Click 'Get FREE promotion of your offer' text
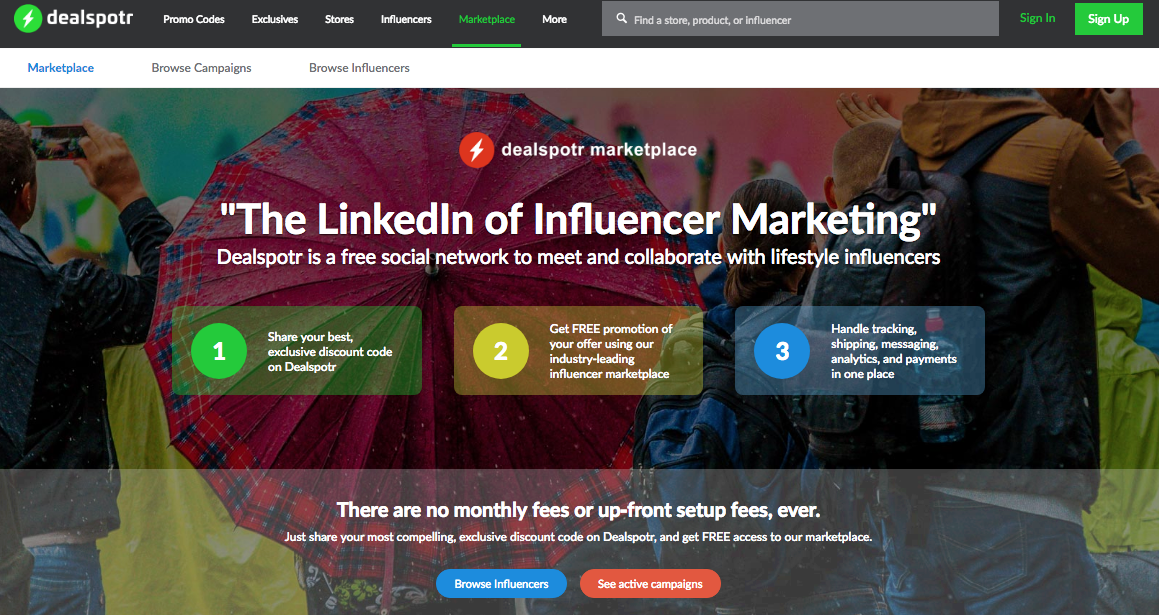Viewport: 1159px width, 615px height. click(x=611, y=351)
